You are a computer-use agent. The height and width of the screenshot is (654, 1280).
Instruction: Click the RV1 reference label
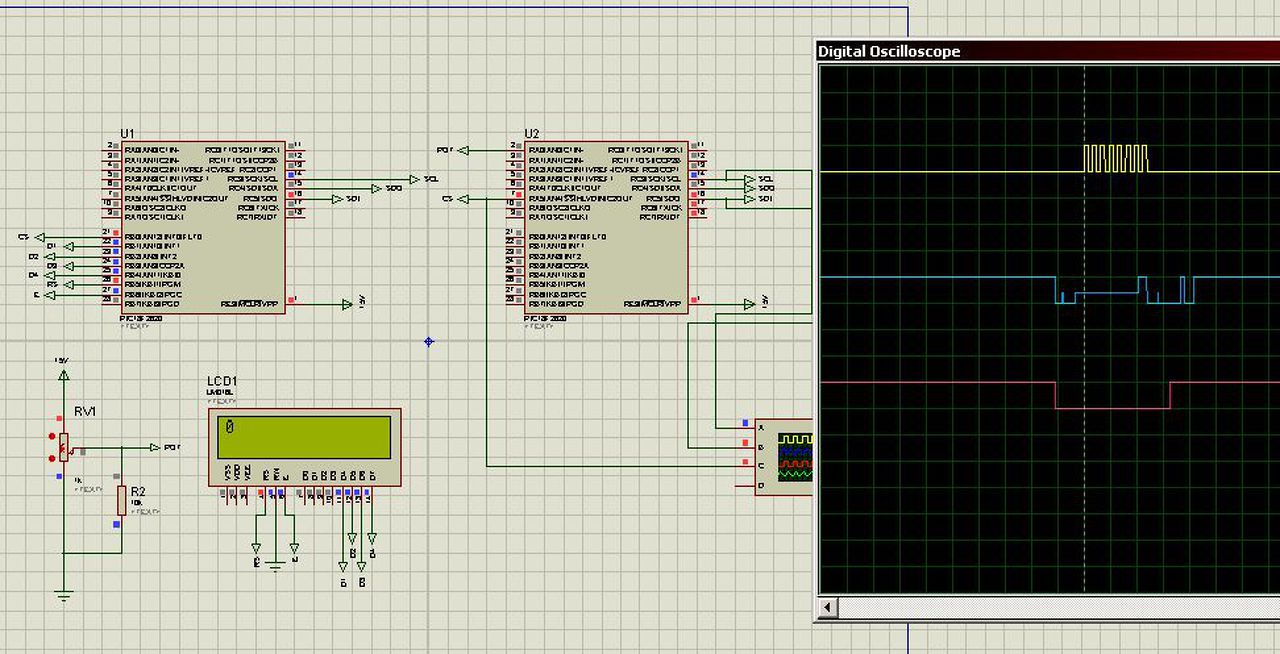(85, 412)
